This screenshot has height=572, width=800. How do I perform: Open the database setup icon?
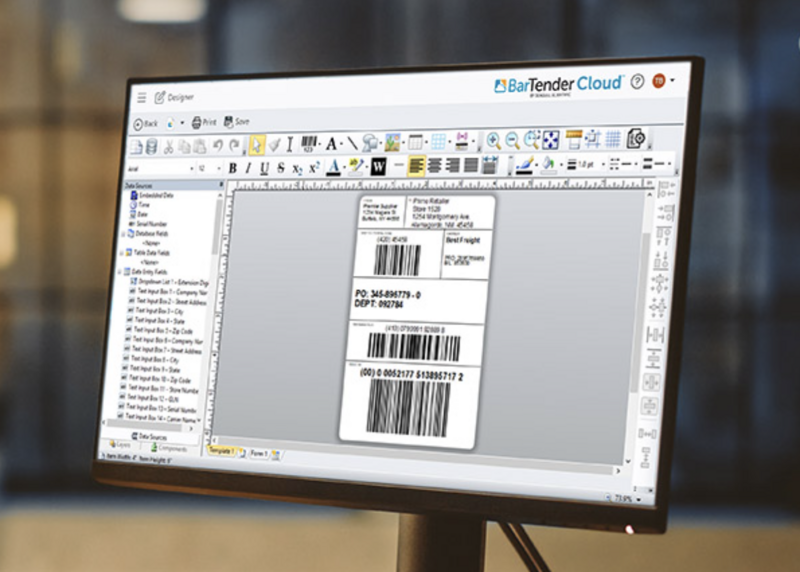pos(152,147)
